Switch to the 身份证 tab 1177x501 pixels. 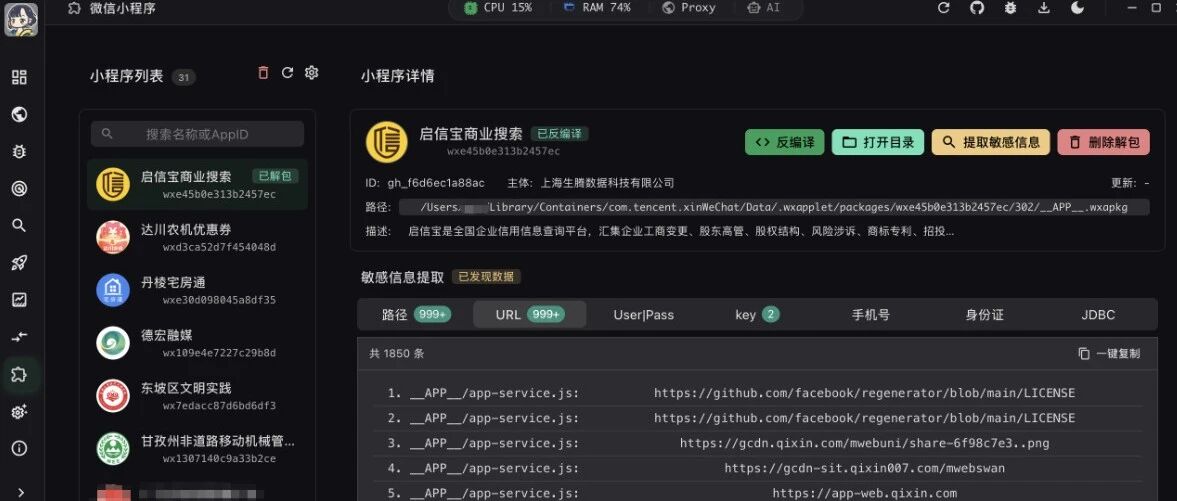click(984, 315)
